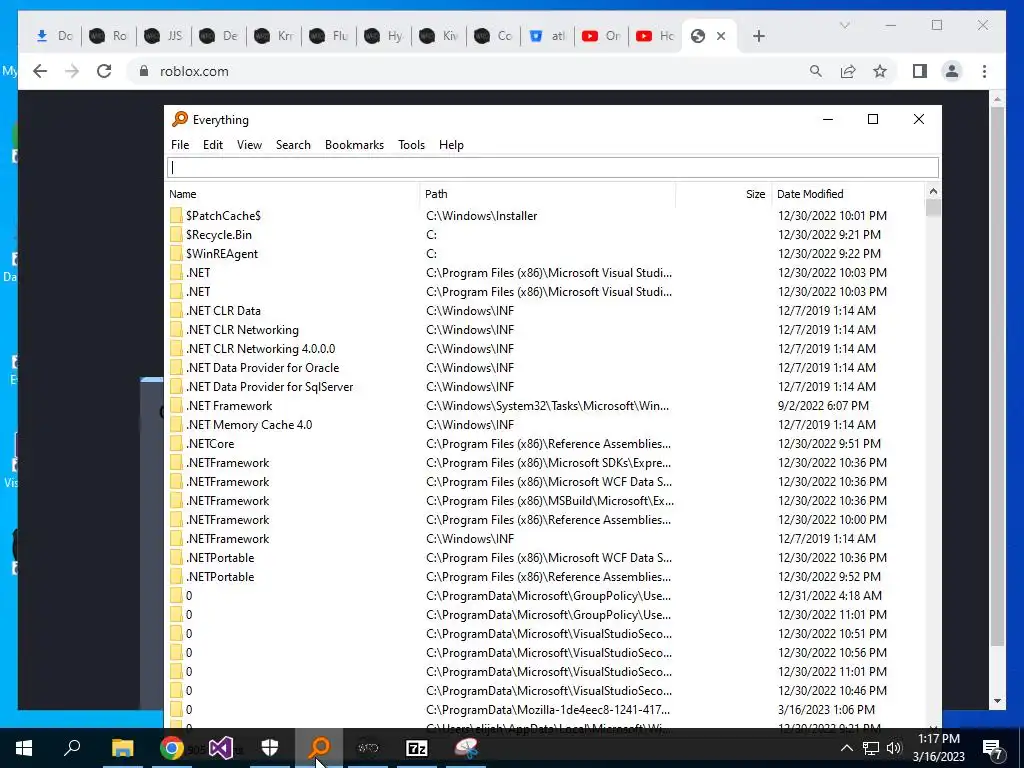Switch to the 'atl' Bitbucket tab

tap(548, 36)
